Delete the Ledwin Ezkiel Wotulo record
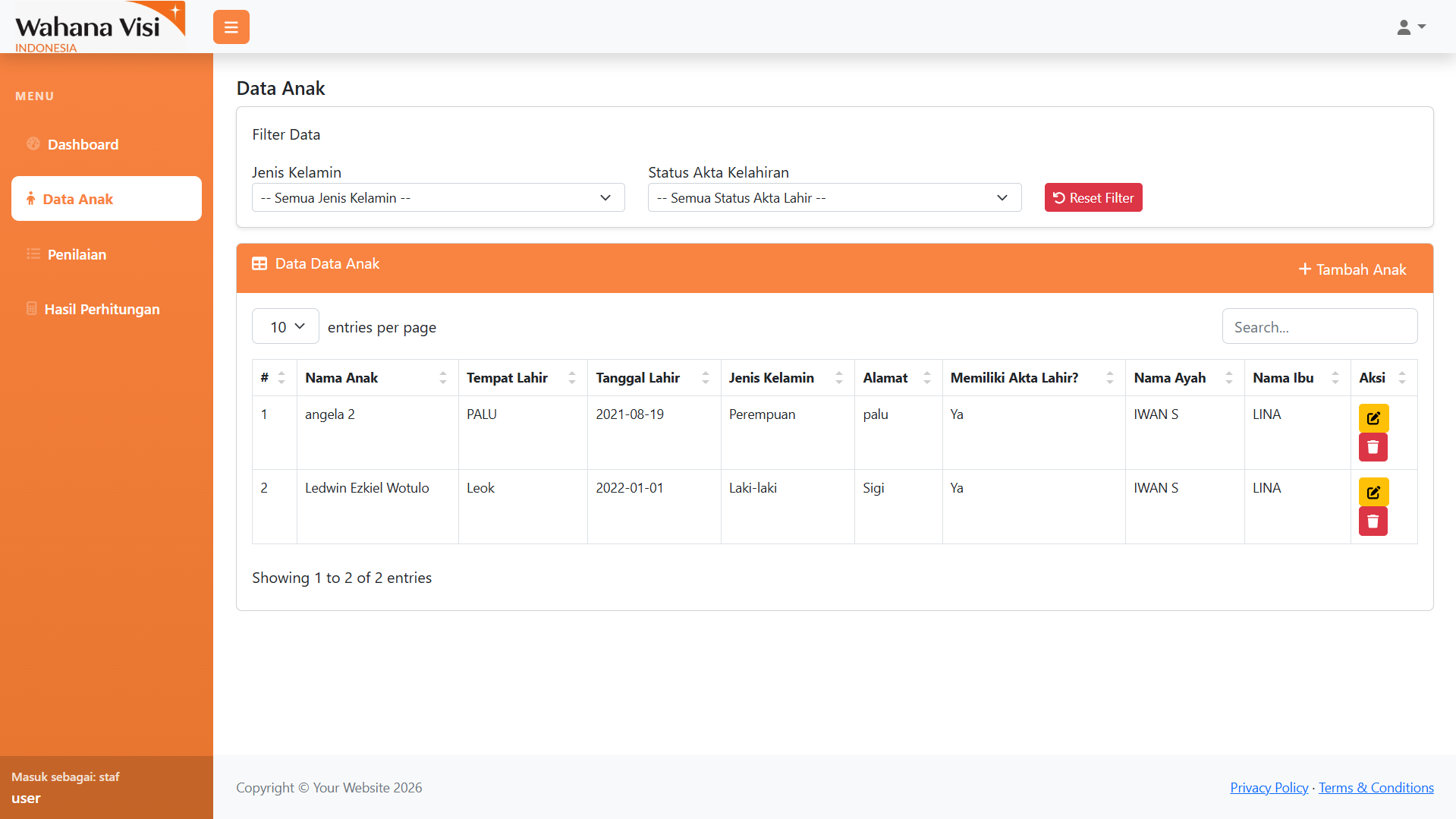 tap(1373, 521)
